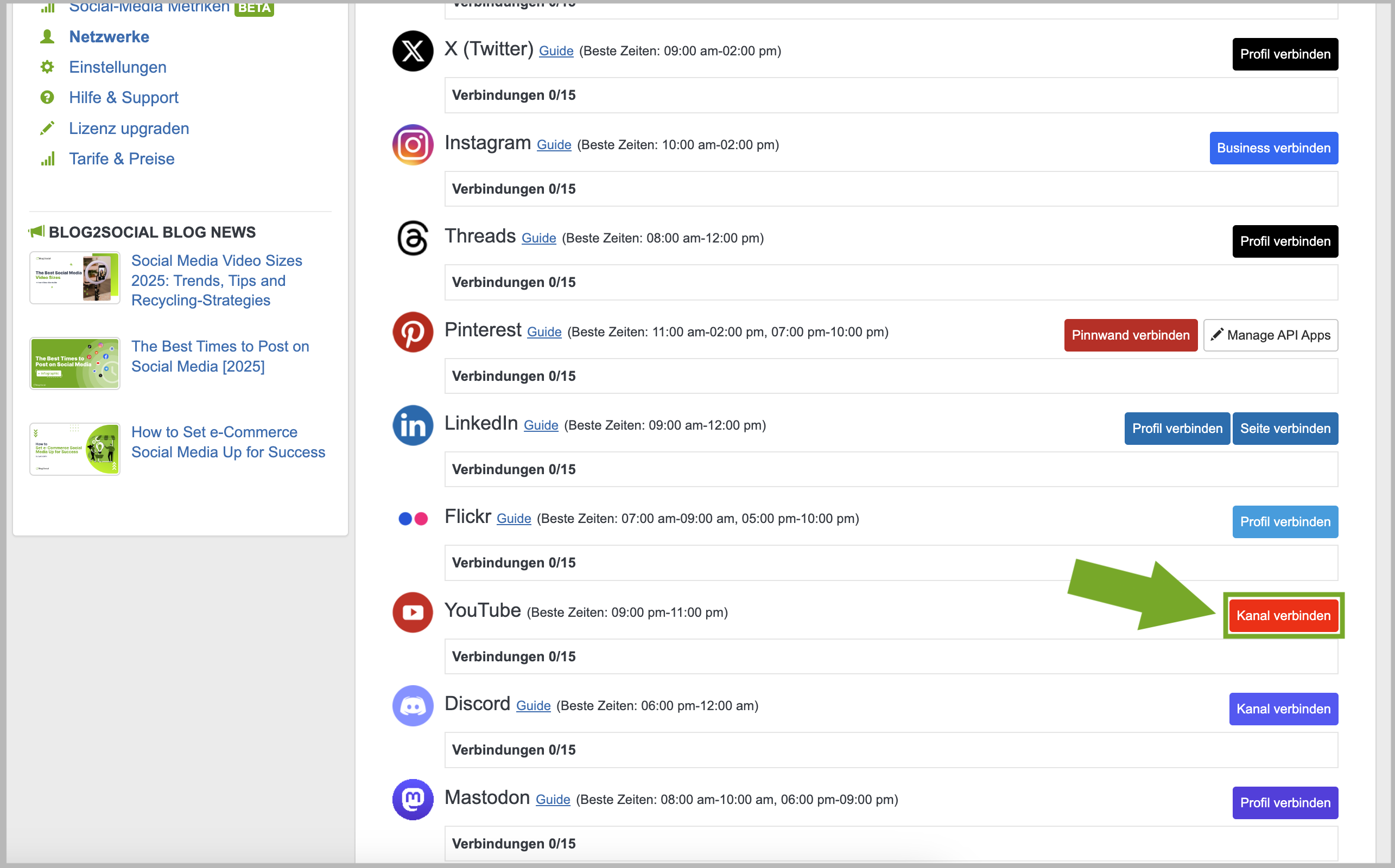Screen dimensions: 1395x868
Task: Open How to Set e-Commerce Social Media link
Action: pos(228,442)
